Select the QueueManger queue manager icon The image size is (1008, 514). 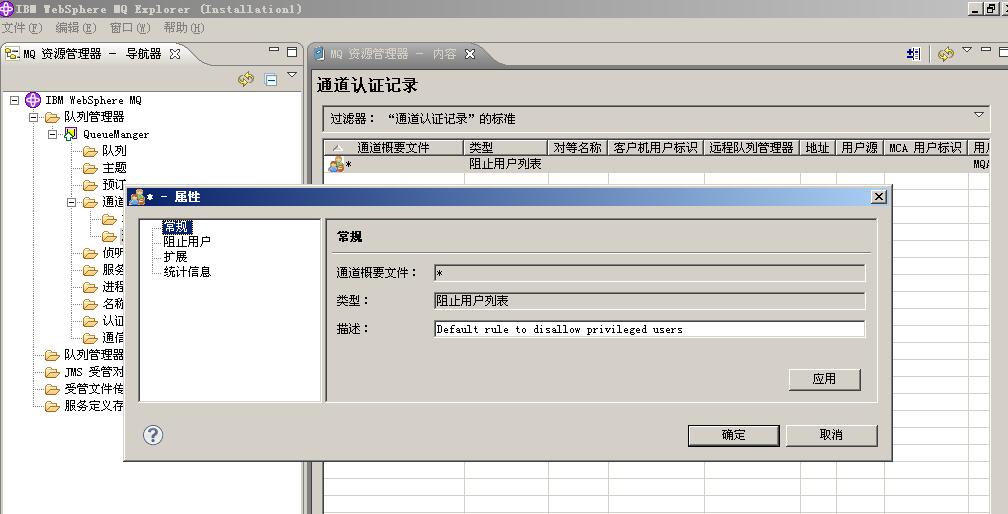coord(70,134)
